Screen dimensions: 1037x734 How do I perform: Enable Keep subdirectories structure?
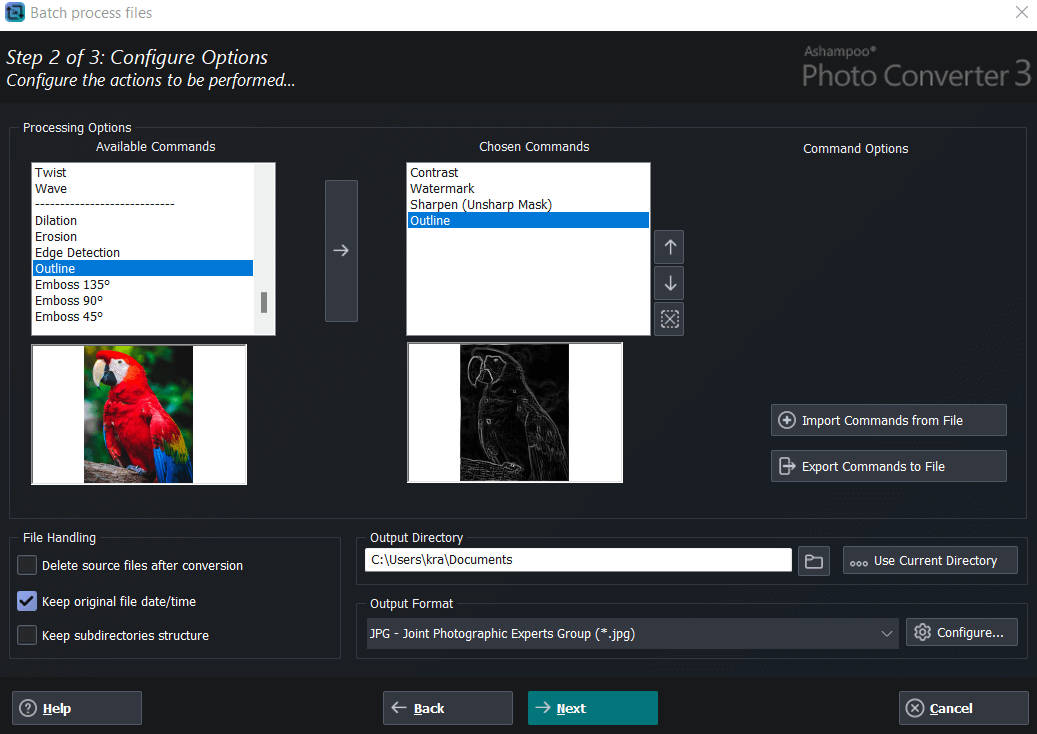[26, 635]
